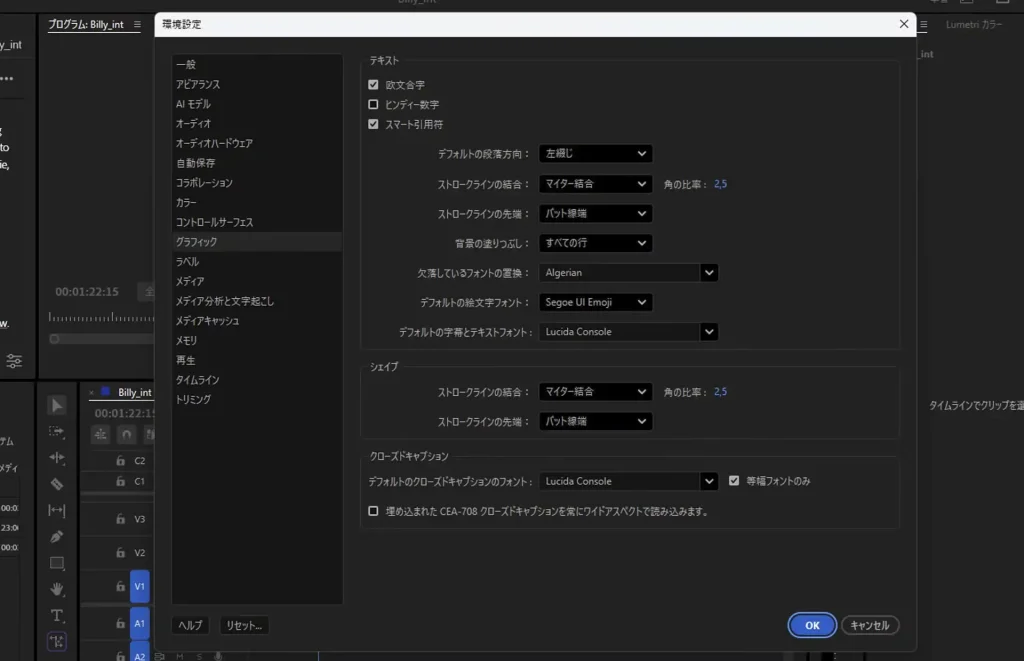Select the Selection arrow tool
Viewport: 1024px width, 661px height.
57,405
